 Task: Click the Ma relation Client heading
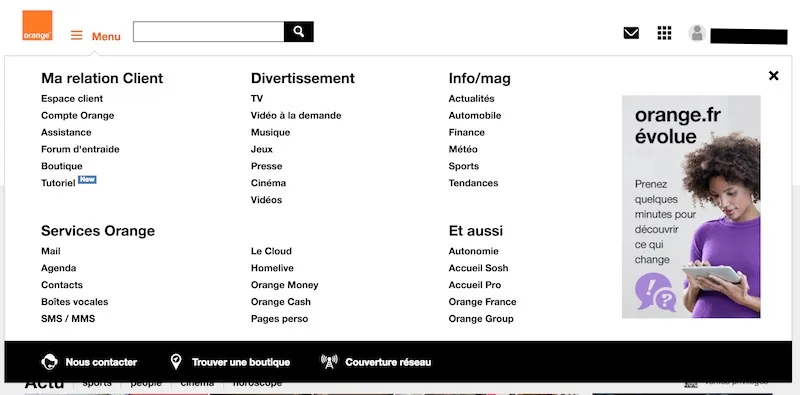[102, 78]
